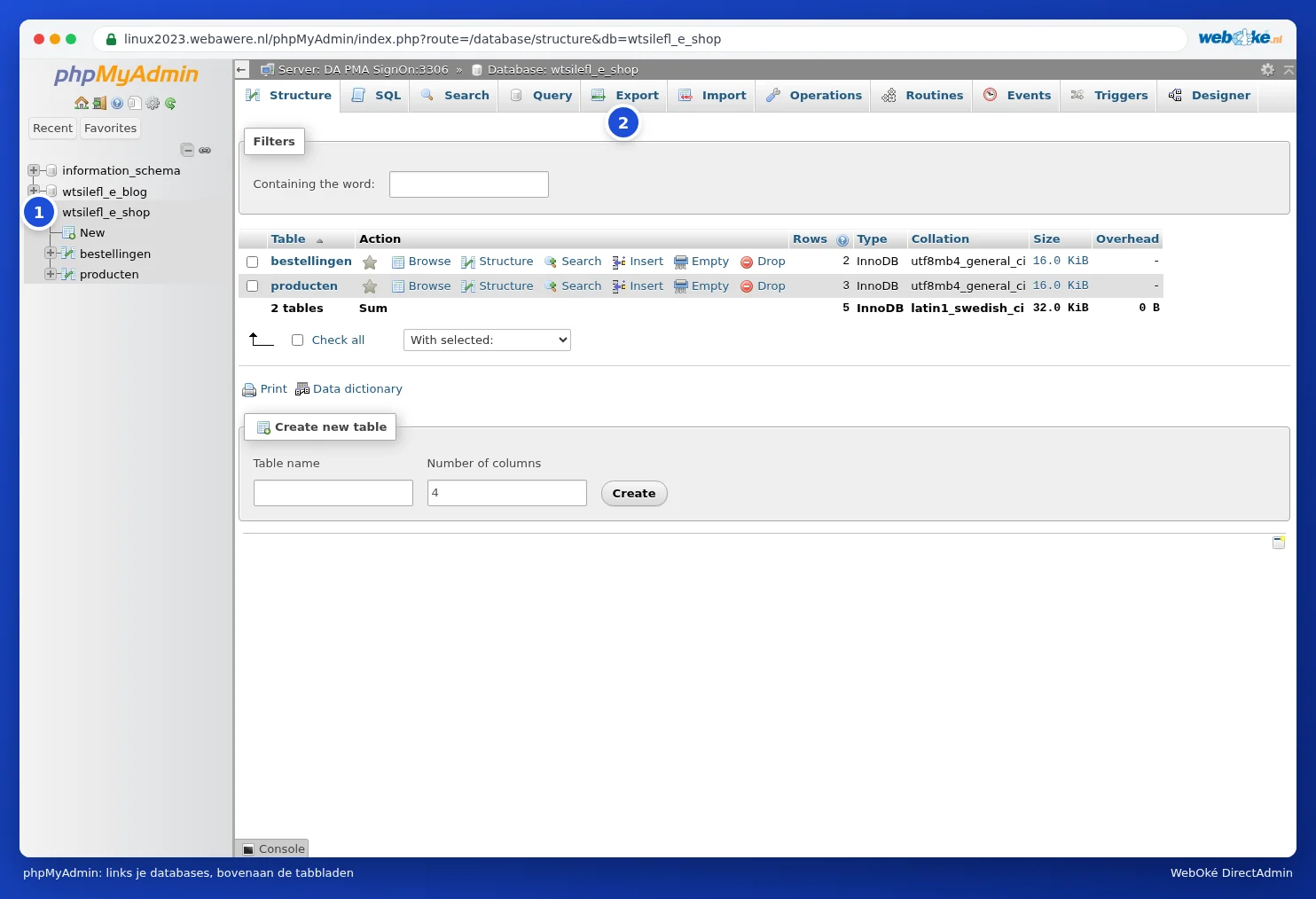1316x899 pixels.
Task: Click the Recent tables button
Action: click(53, 128)
